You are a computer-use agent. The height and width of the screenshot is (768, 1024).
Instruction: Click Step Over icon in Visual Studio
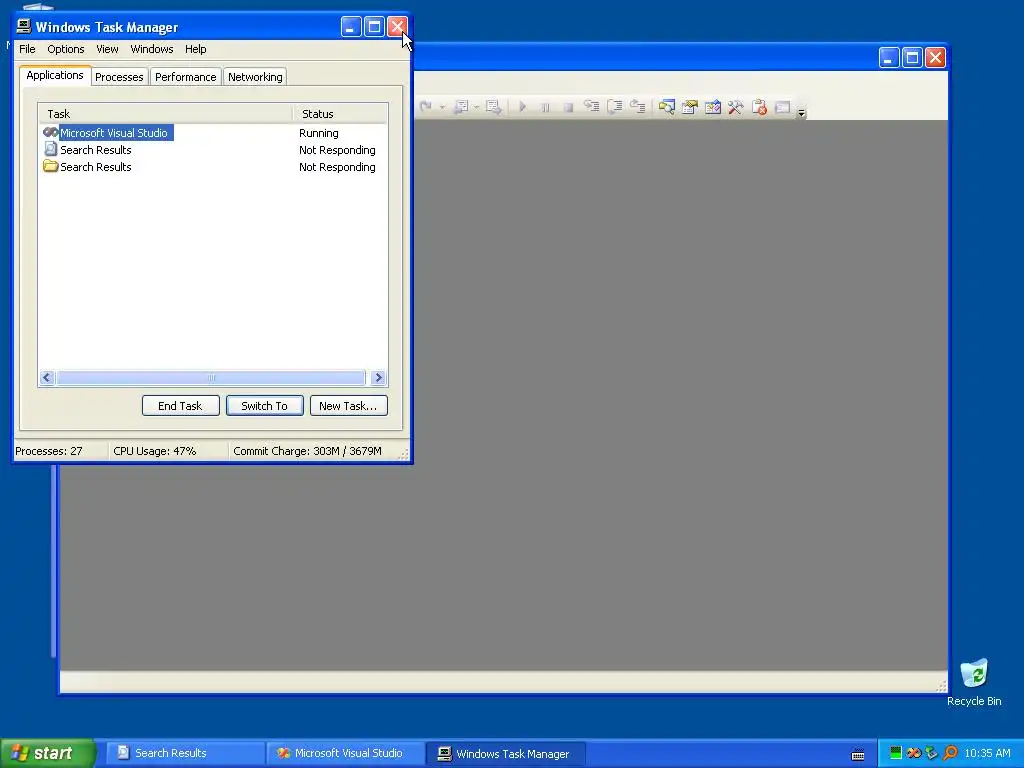pyautogui.click(x=615, y=106)
